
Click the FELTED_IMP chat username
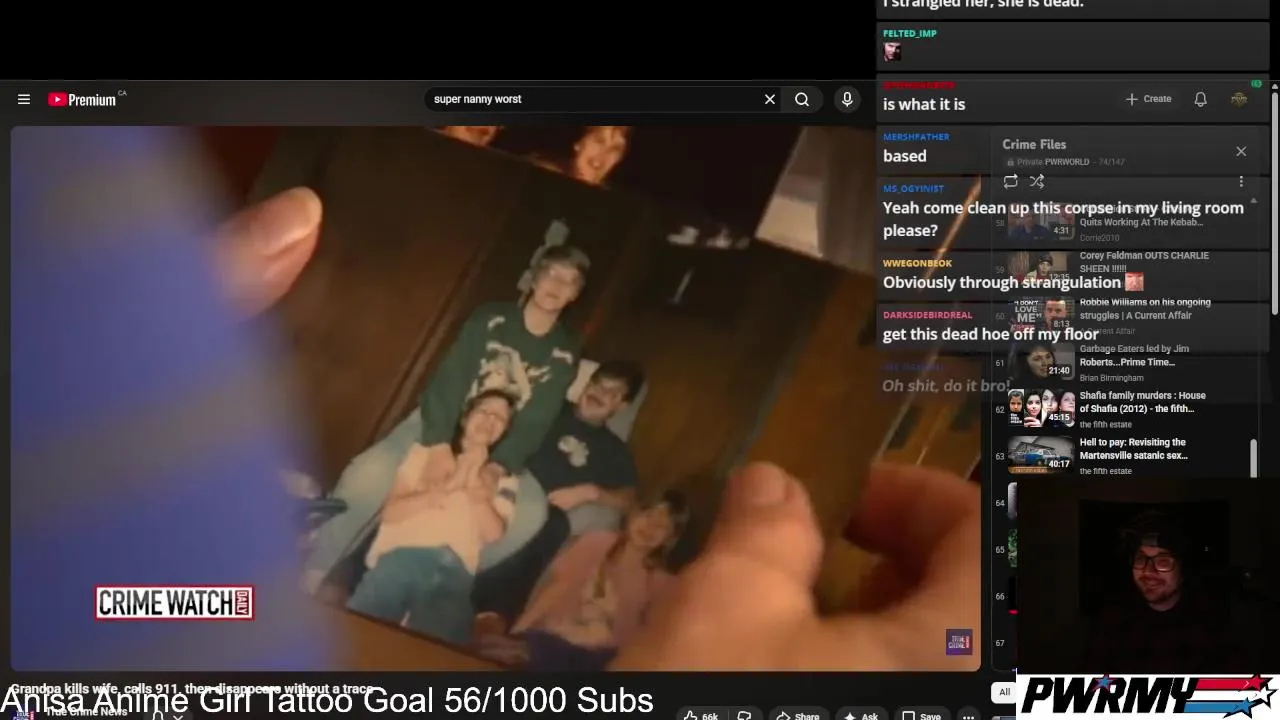(x=910, y=33)
